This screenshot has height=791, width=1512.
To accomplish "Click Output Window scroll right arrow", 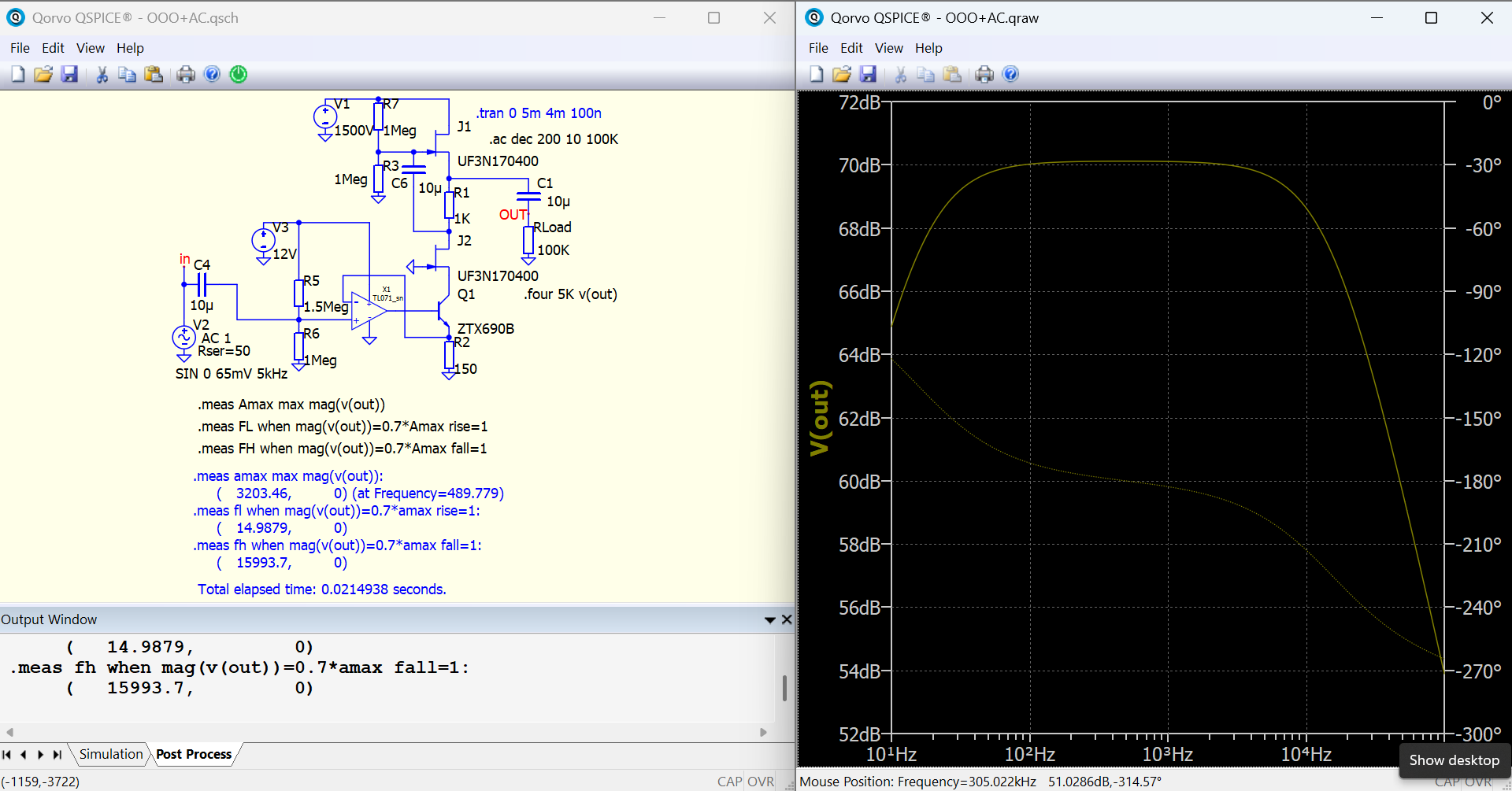I will pos(763,732).
